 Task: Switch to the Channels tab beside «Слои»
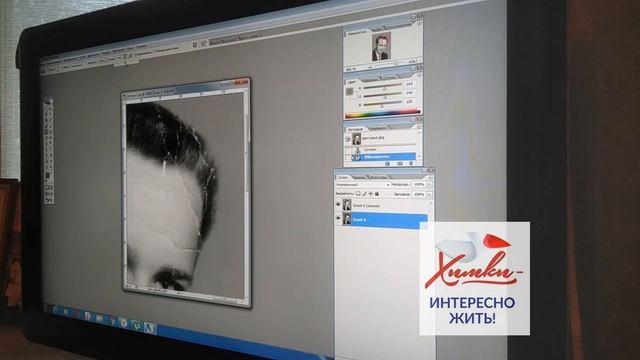(359, 177)
